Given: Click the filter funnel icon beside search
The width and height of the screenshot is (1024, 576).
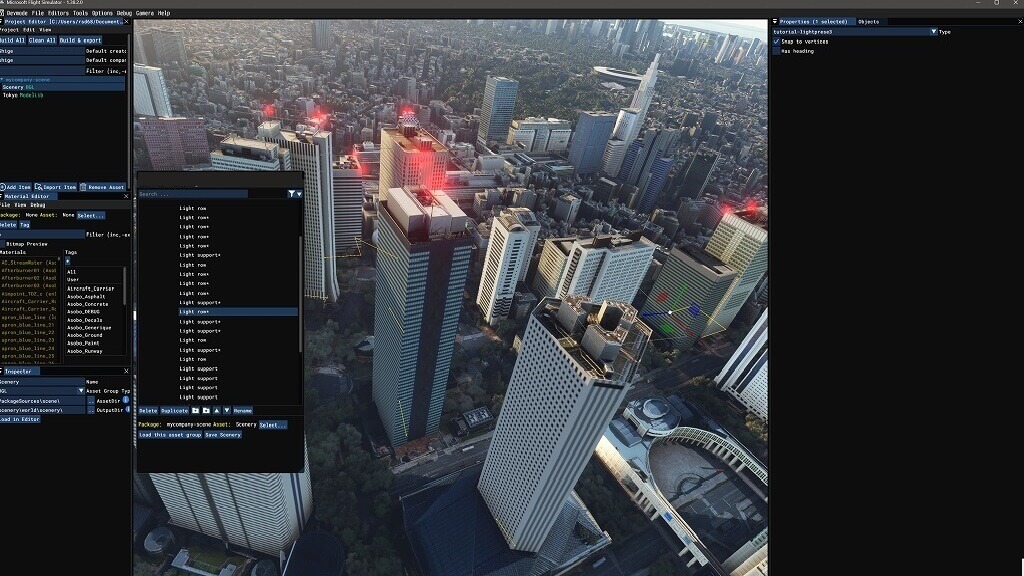Looking at the screenshot, I should click(291, 194).
